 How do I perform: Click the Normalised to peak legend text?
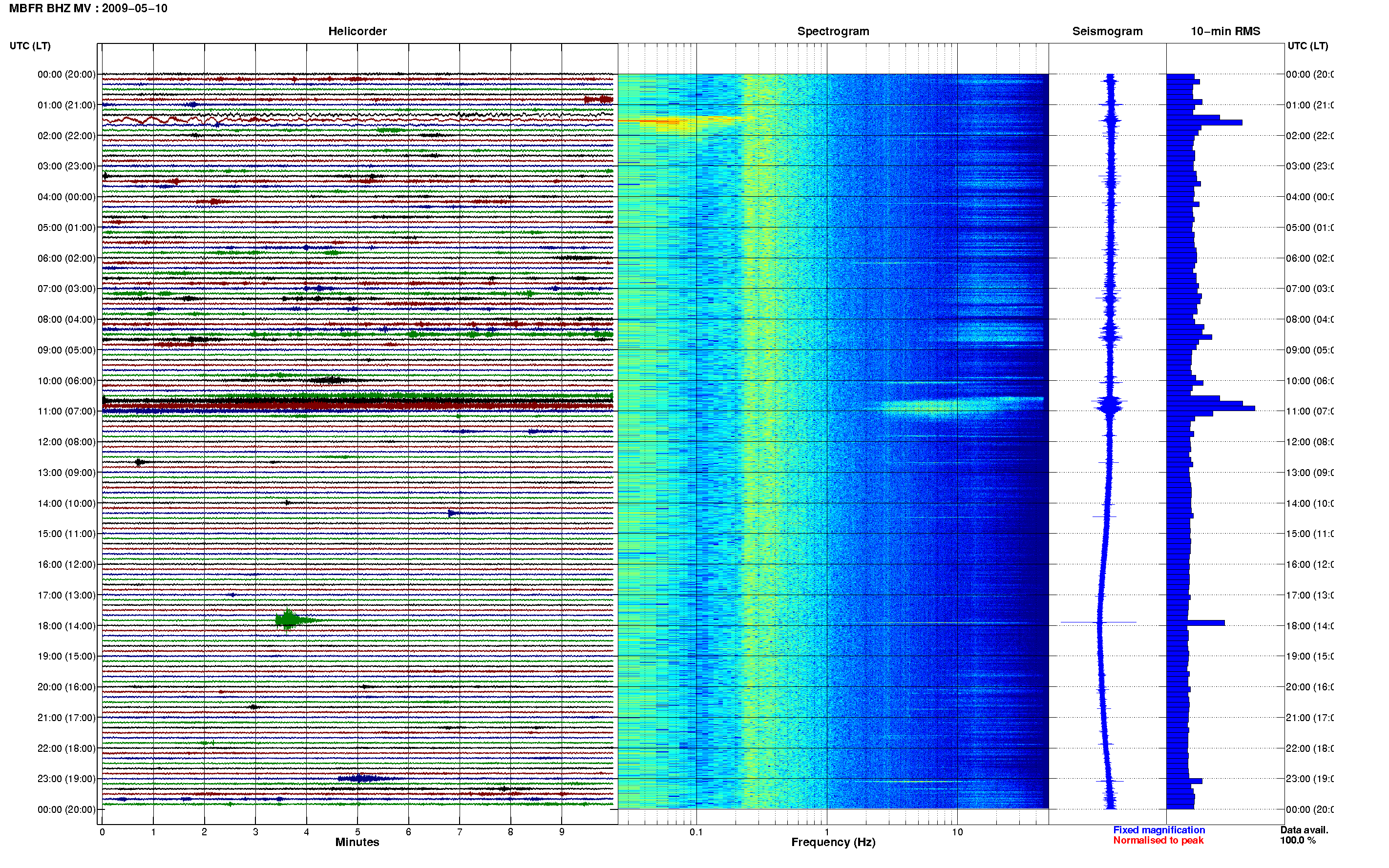click(1158, 840)
